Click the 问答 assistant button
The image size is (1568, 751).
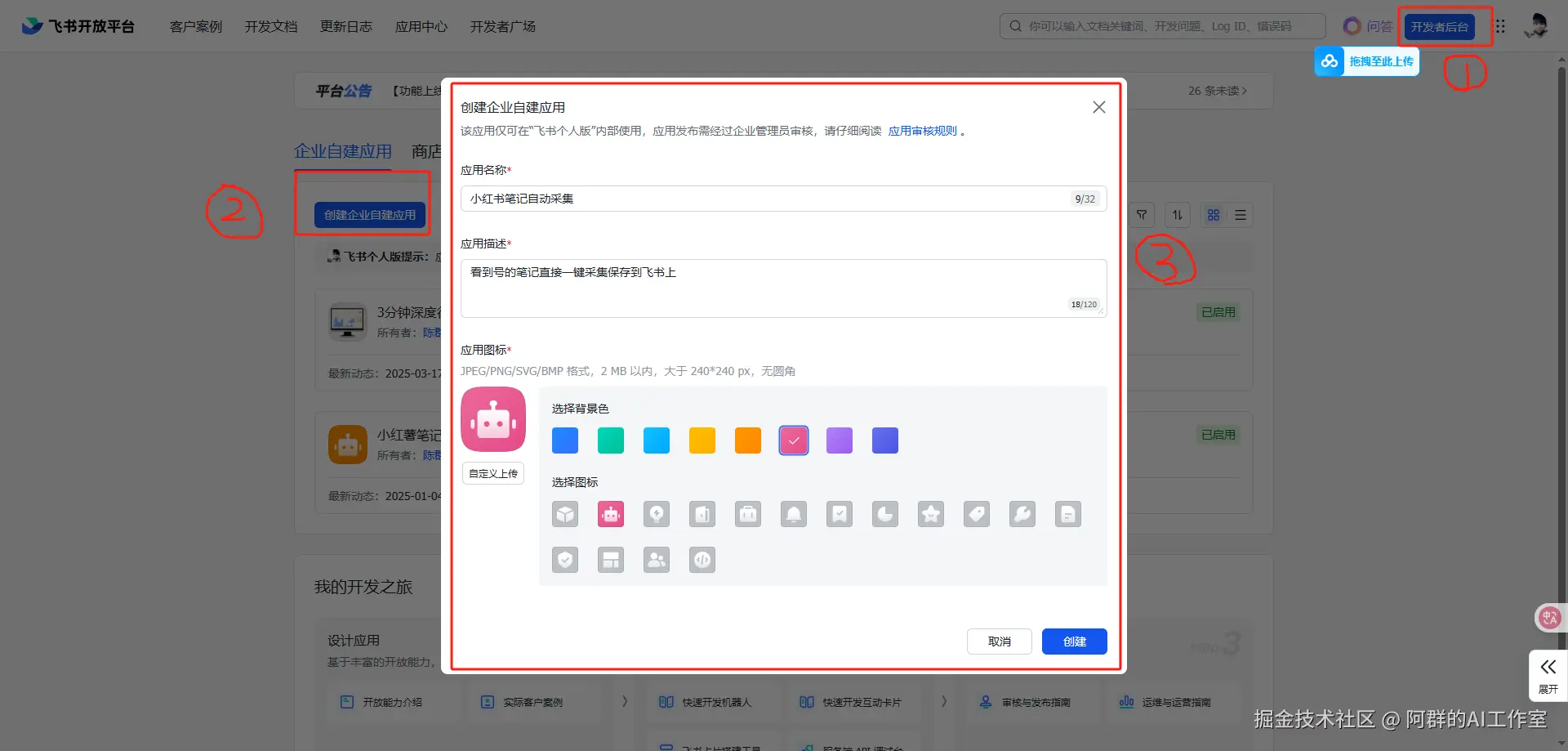pos(1368,26)
